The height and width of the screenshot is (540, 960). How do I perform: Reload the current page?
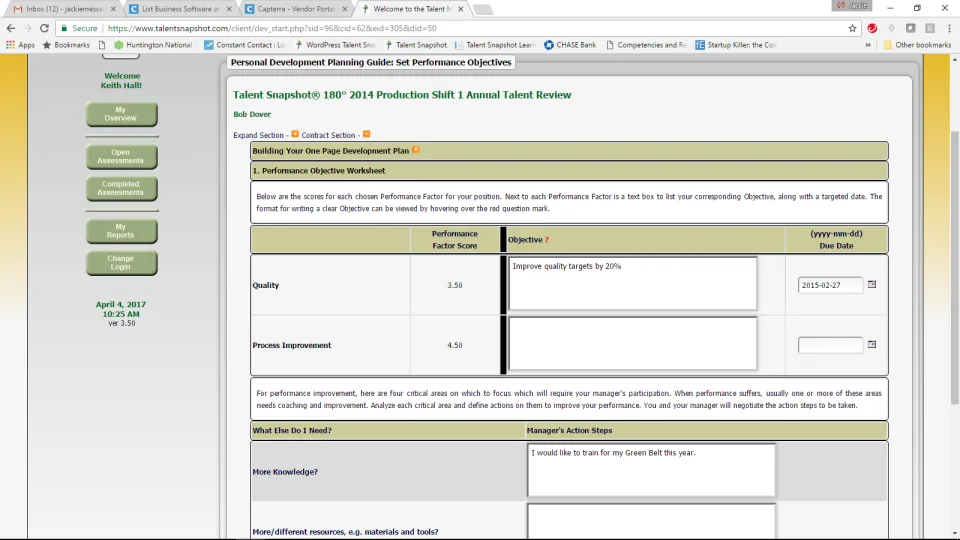[x=44, y=28]
